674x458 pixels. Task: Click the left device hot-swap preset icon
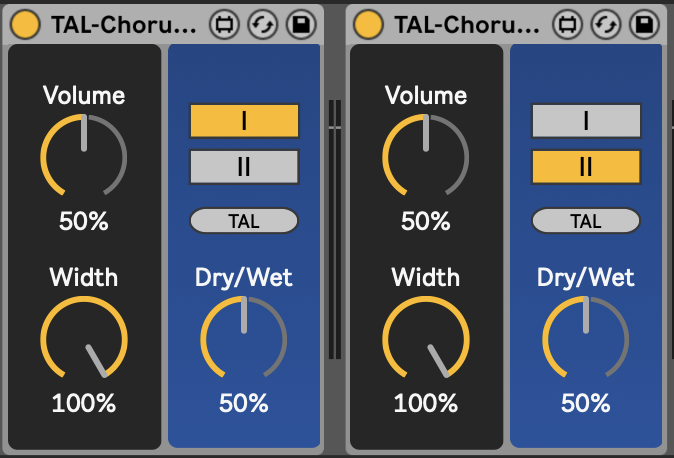pyautogui.click(x=260, y=22)
